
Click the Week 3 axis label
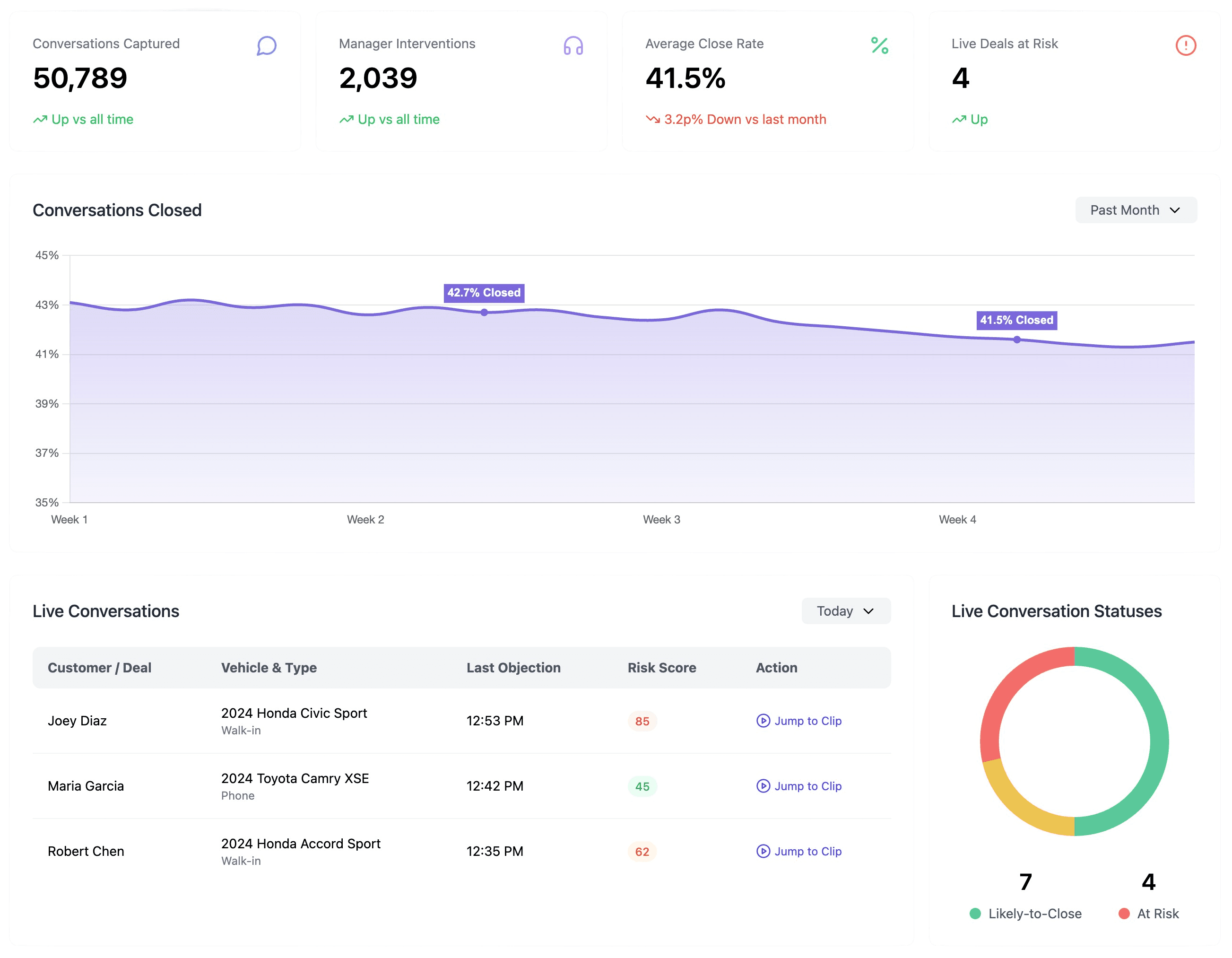[x=662, y=520]
